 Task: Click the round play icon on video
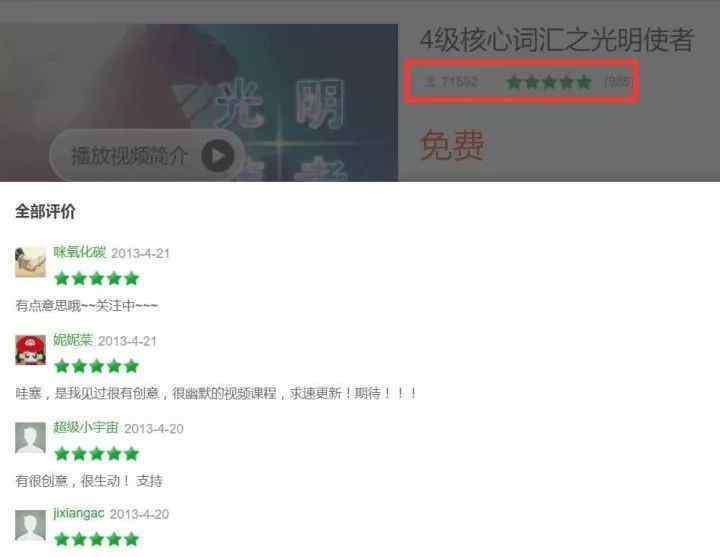[218, 156]
